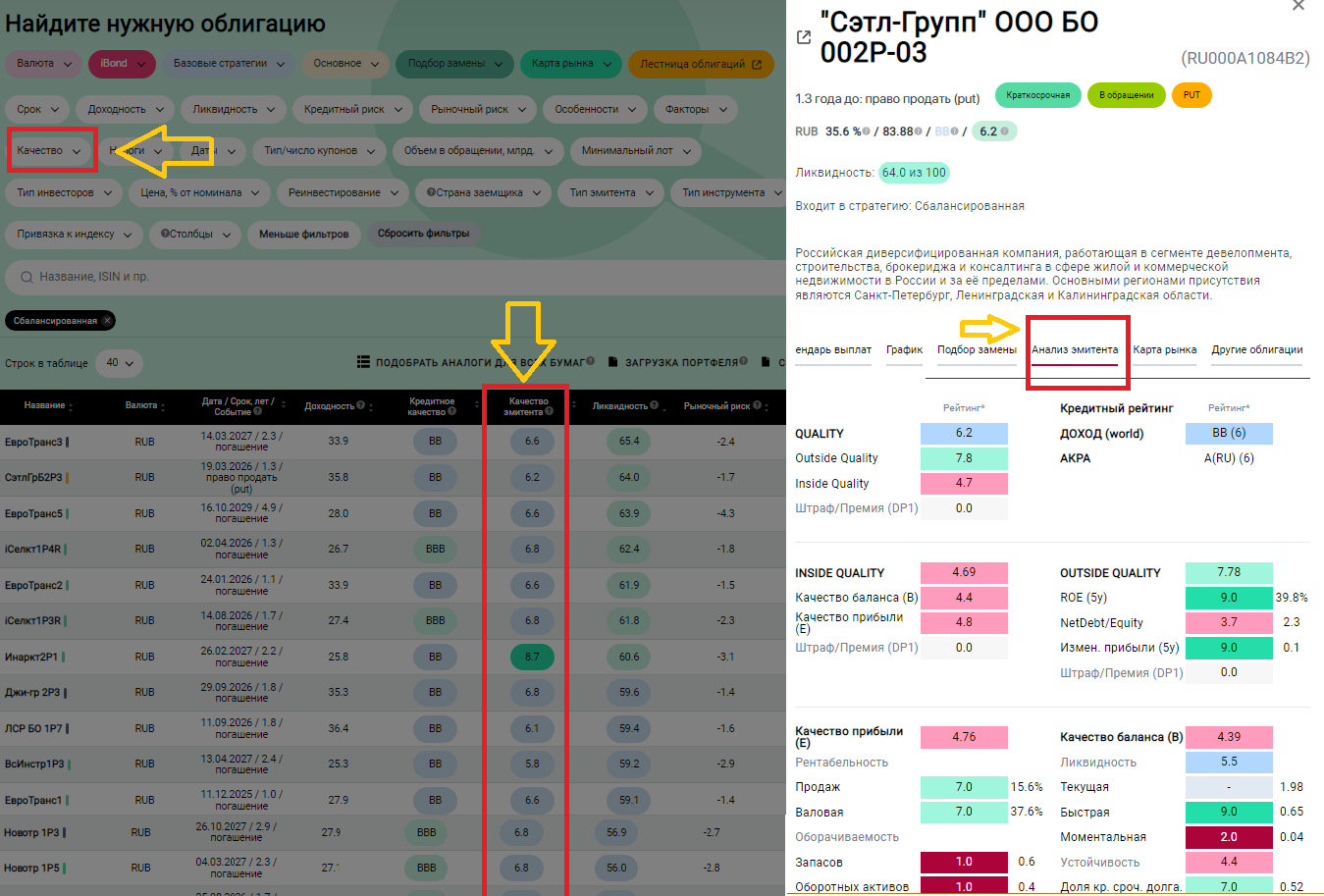Image resolution: width=1324 pixels, height=896 pixels.
Task: Open the Карта рынка tab in bond panel
Action: point(1164,350)
